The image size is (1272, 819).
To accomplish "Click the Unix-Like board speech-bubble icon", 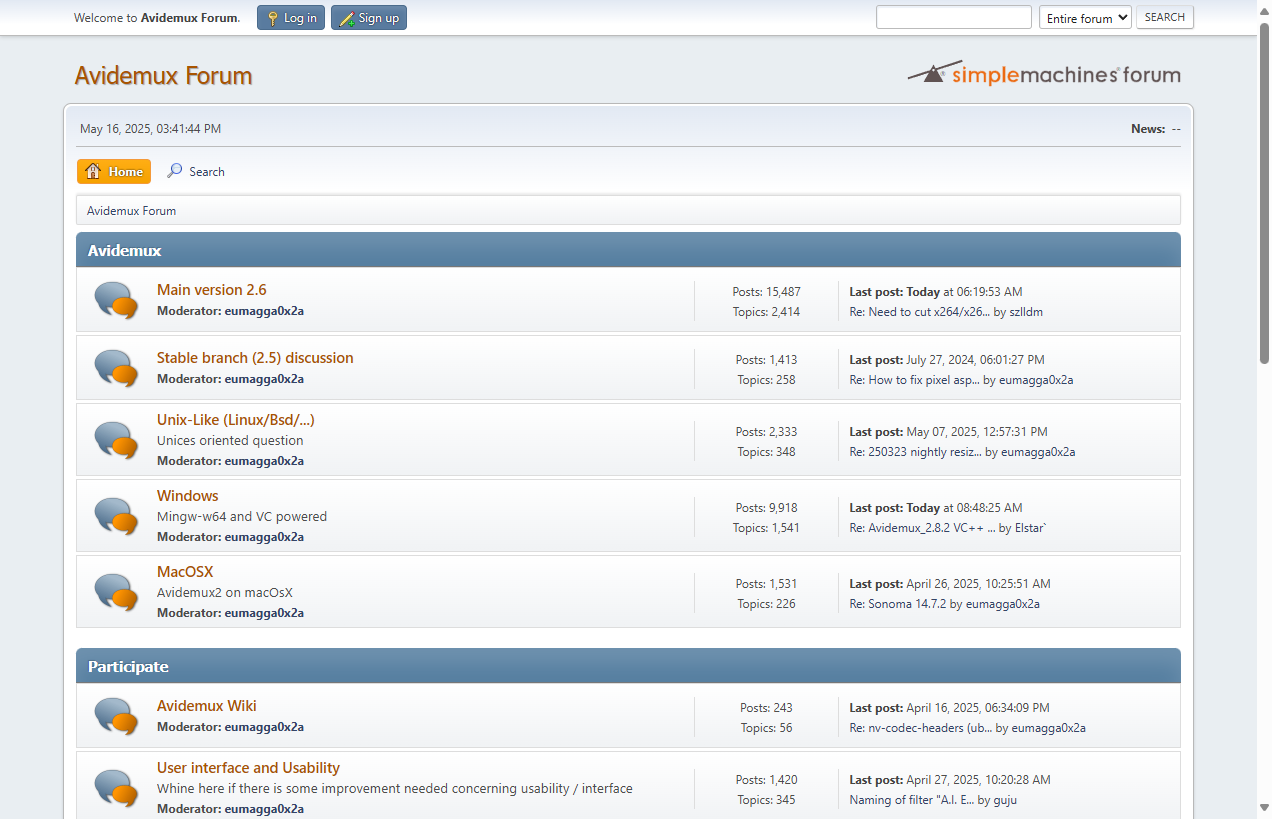I will 116,440.
